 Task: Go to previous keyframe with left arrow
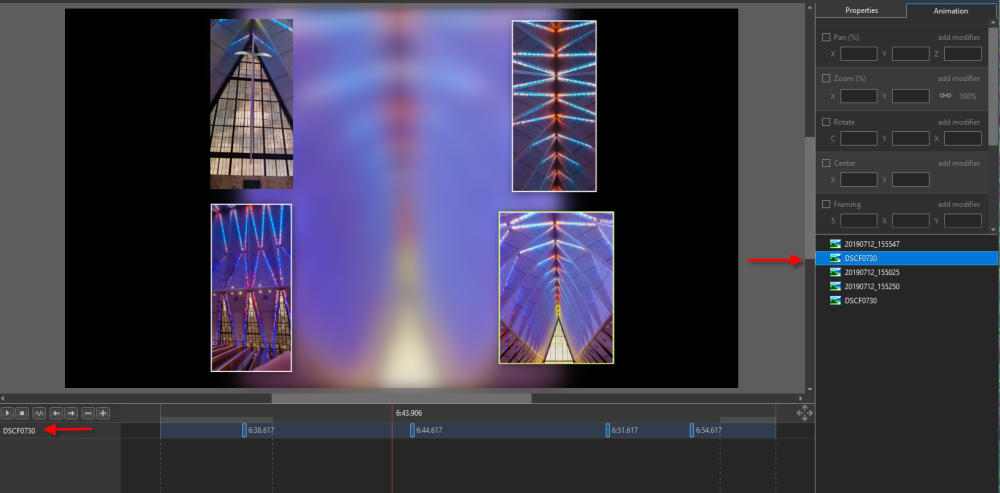(56, 412)
